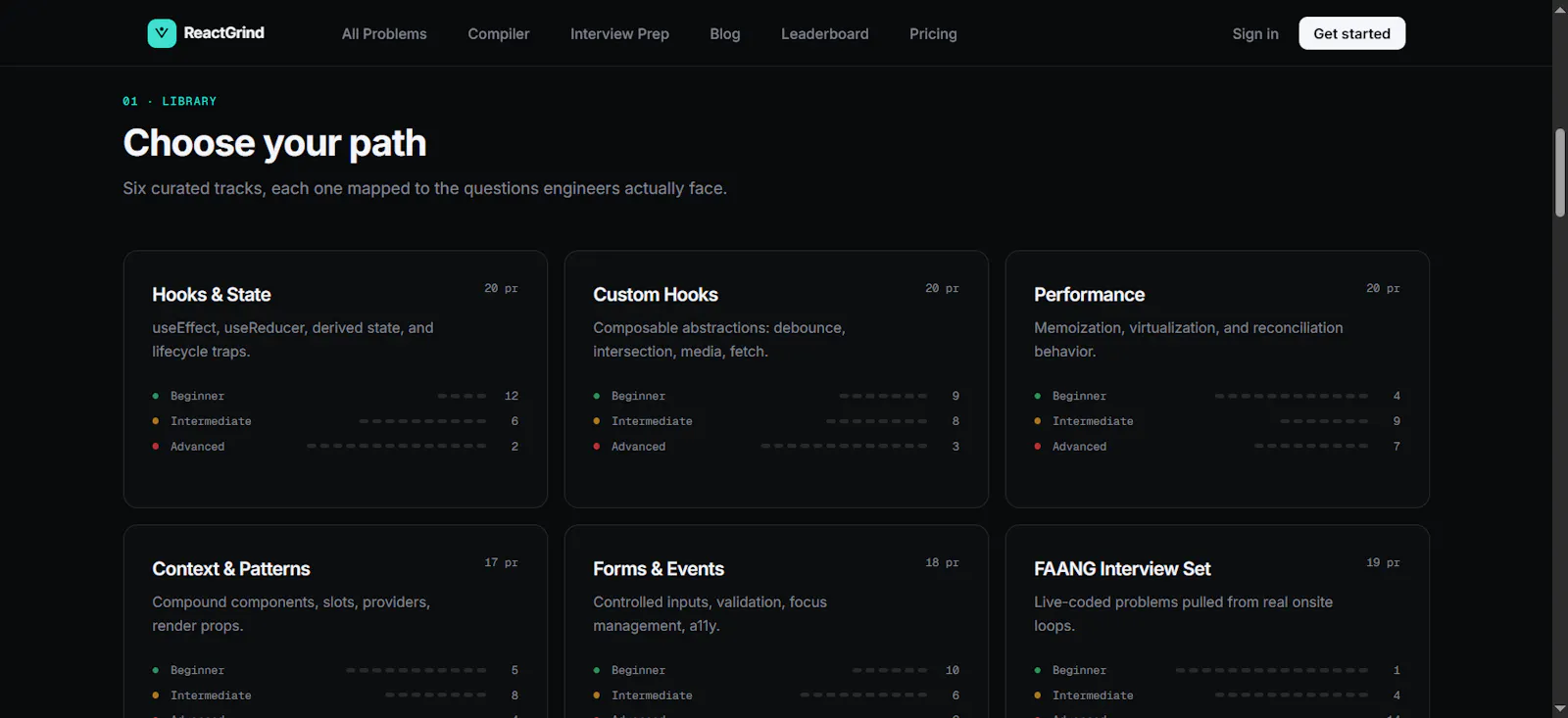
Task: Click the 'Choose your path' heading
Action: coord(274,143)
